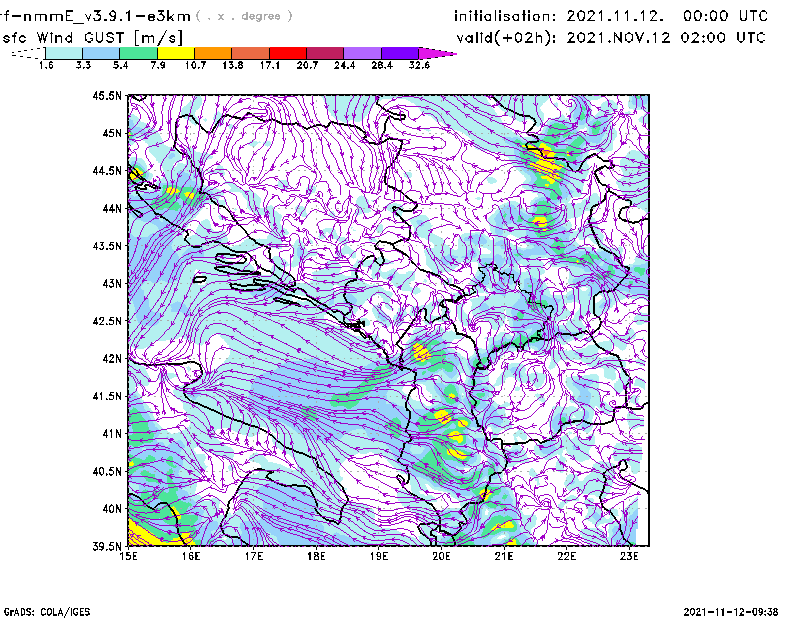
Task: Select the yellow 7.9–10.7 legend swatch
Action: pyautogui.click(x=176, y=53)
